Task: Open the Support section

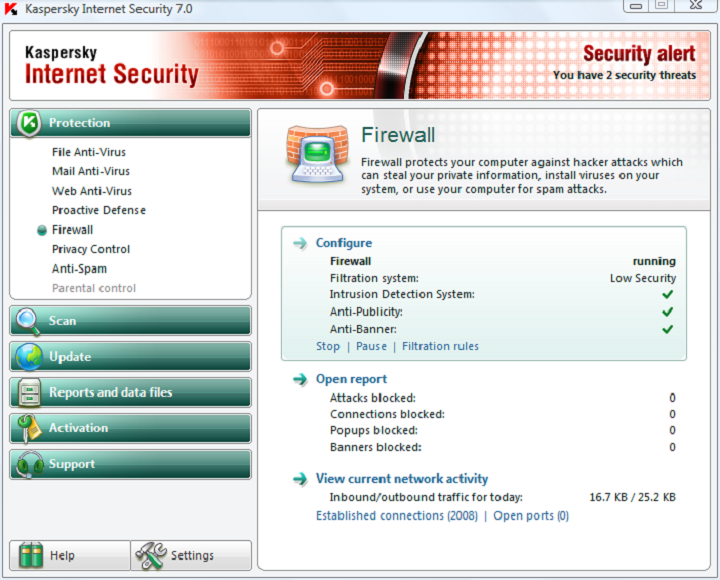Action: 130,464
